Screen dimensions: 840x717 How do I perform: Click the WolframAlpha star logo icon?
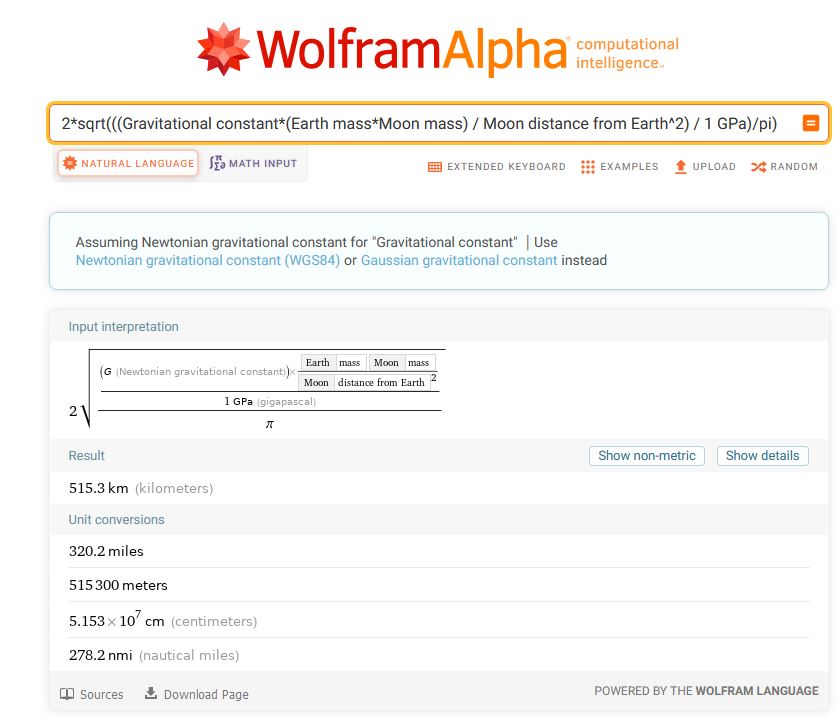[224, 50]
